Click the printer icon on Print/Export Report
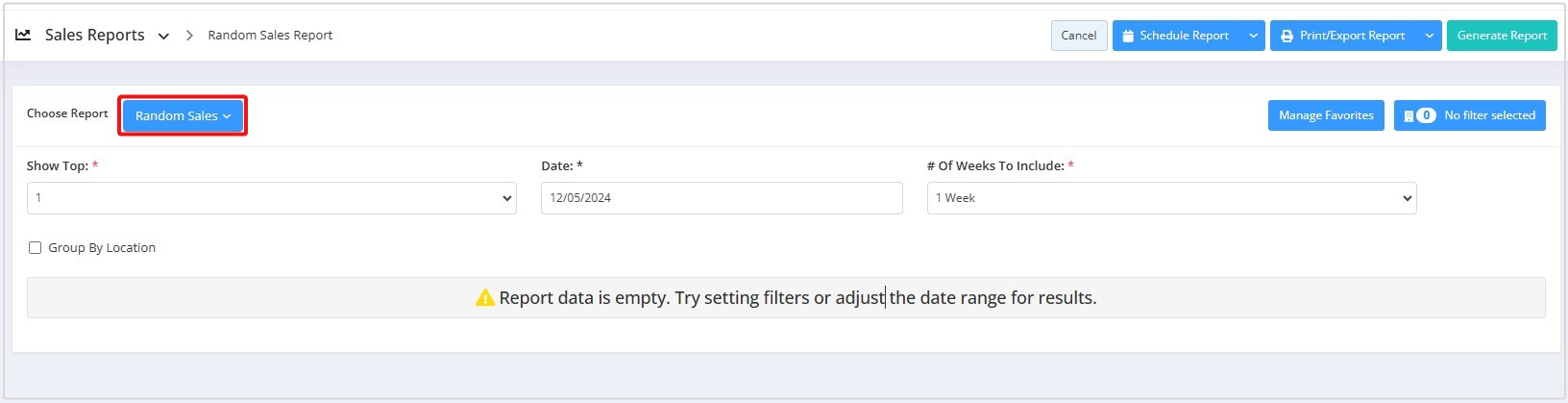The image size is (1568, 403). (1286, 36)
